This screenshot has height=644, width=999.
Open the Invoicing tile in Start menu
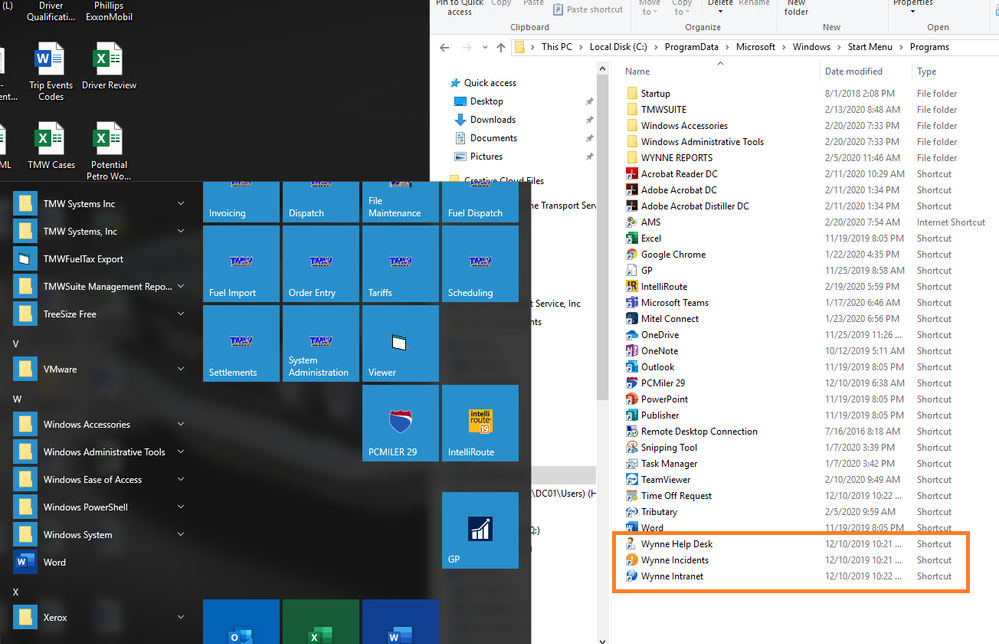click(x=241, y=202)
